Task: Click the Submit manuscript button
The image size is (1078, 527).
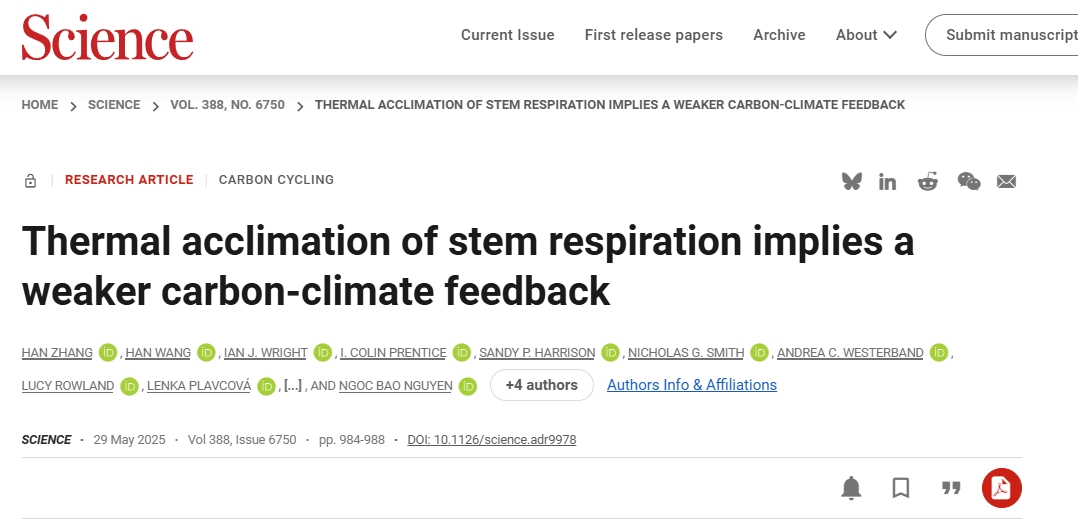Action: click(x=1002, y=35)
